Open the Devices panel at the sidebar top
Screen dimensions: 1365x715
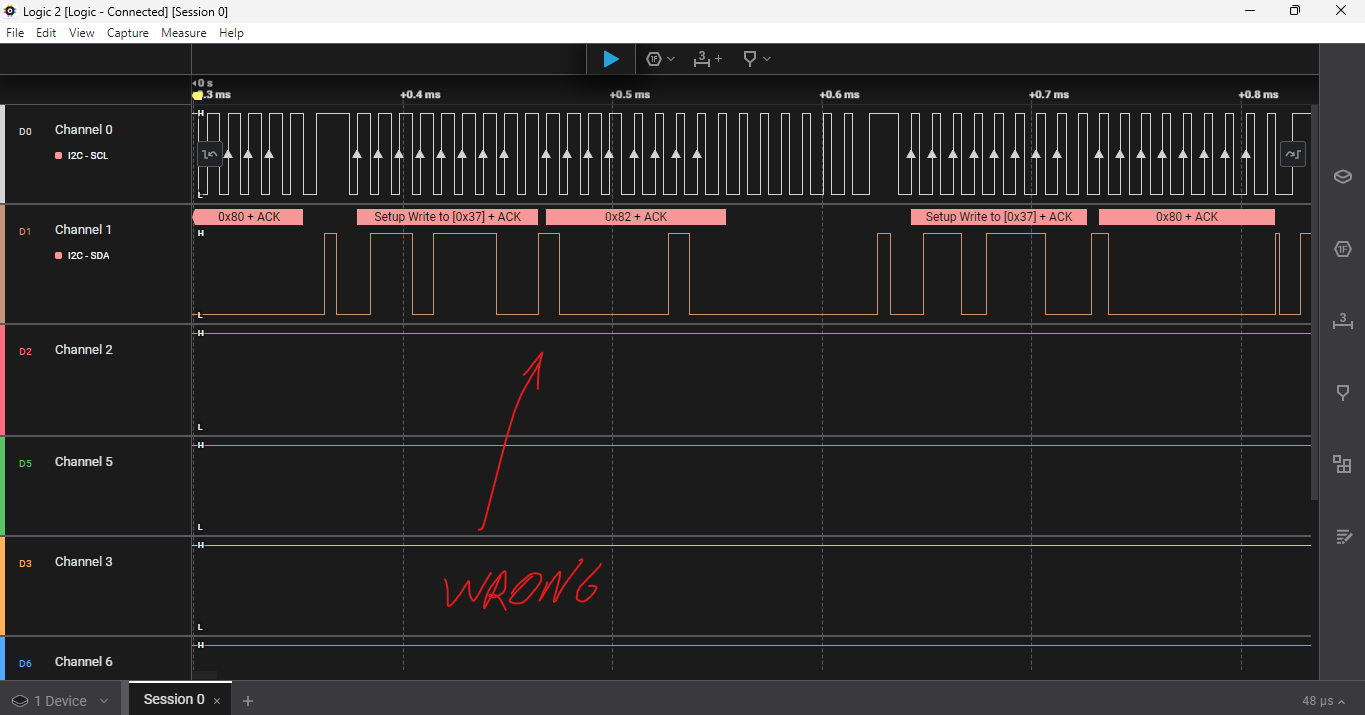1342,176
